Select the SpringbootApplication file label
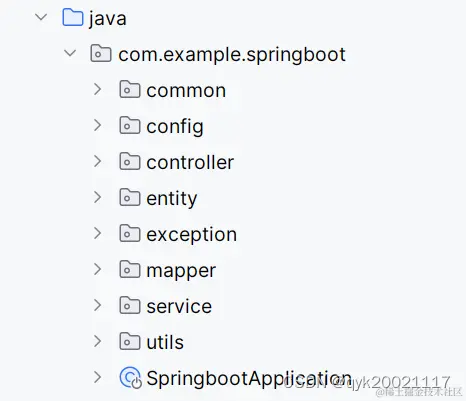This screenshot has width=466, height=401. 249,379
